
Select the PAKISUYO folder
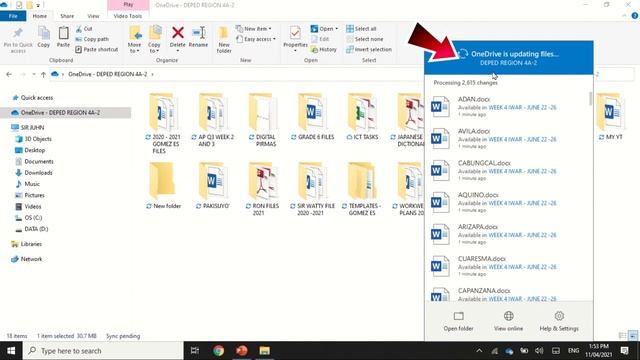pos(213,186)
